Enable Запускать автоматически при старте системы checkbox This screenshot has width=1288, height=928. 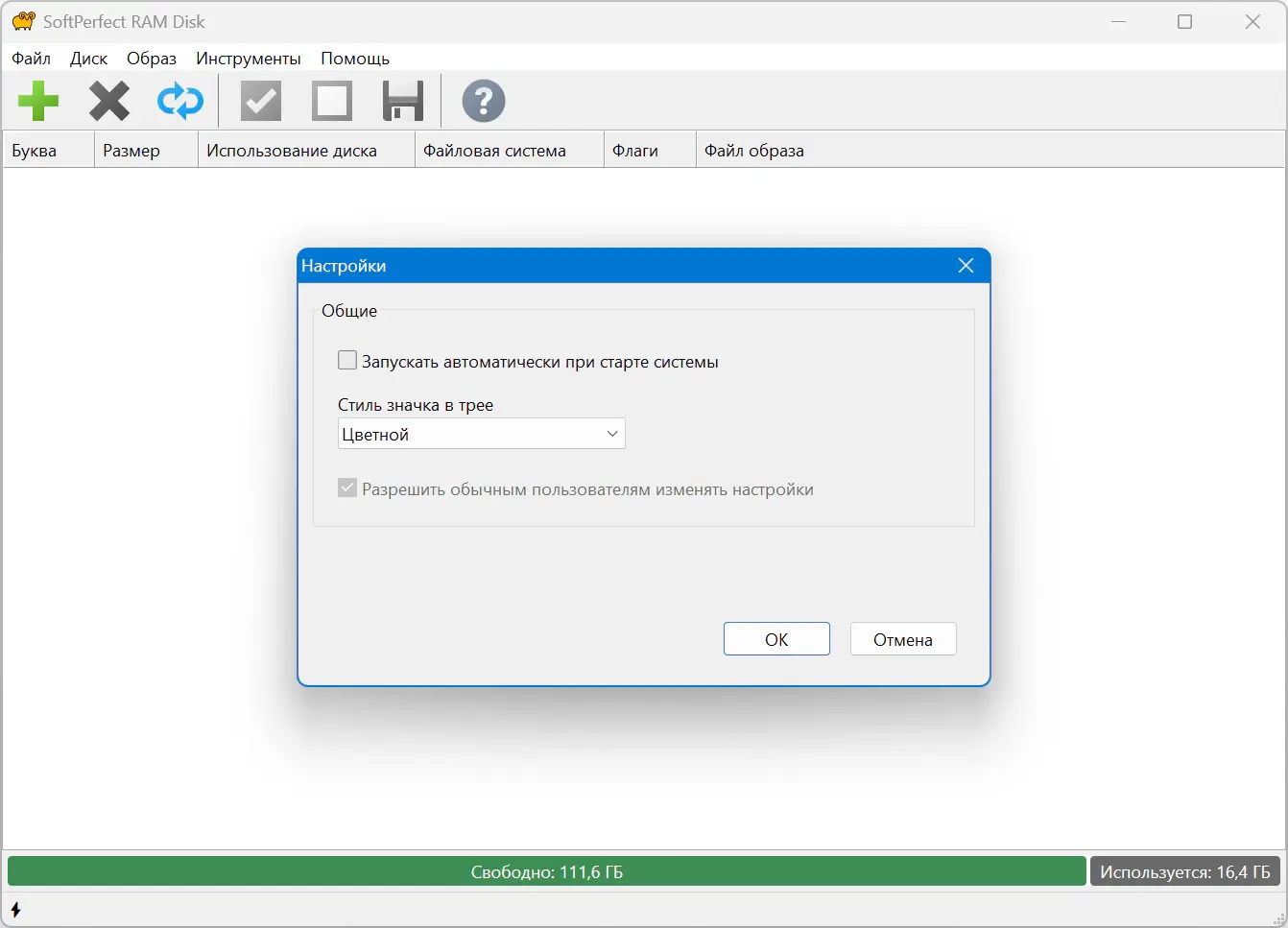point(347,361)
